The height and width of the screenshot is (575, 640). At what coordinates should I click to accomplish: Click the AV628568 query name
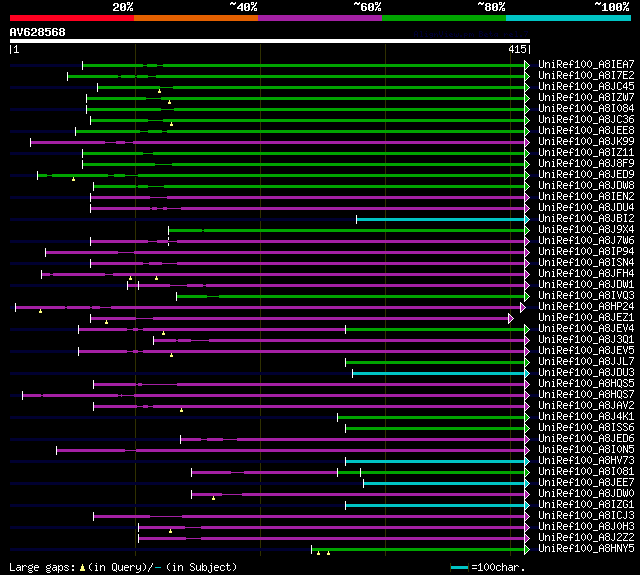(38, 32)
